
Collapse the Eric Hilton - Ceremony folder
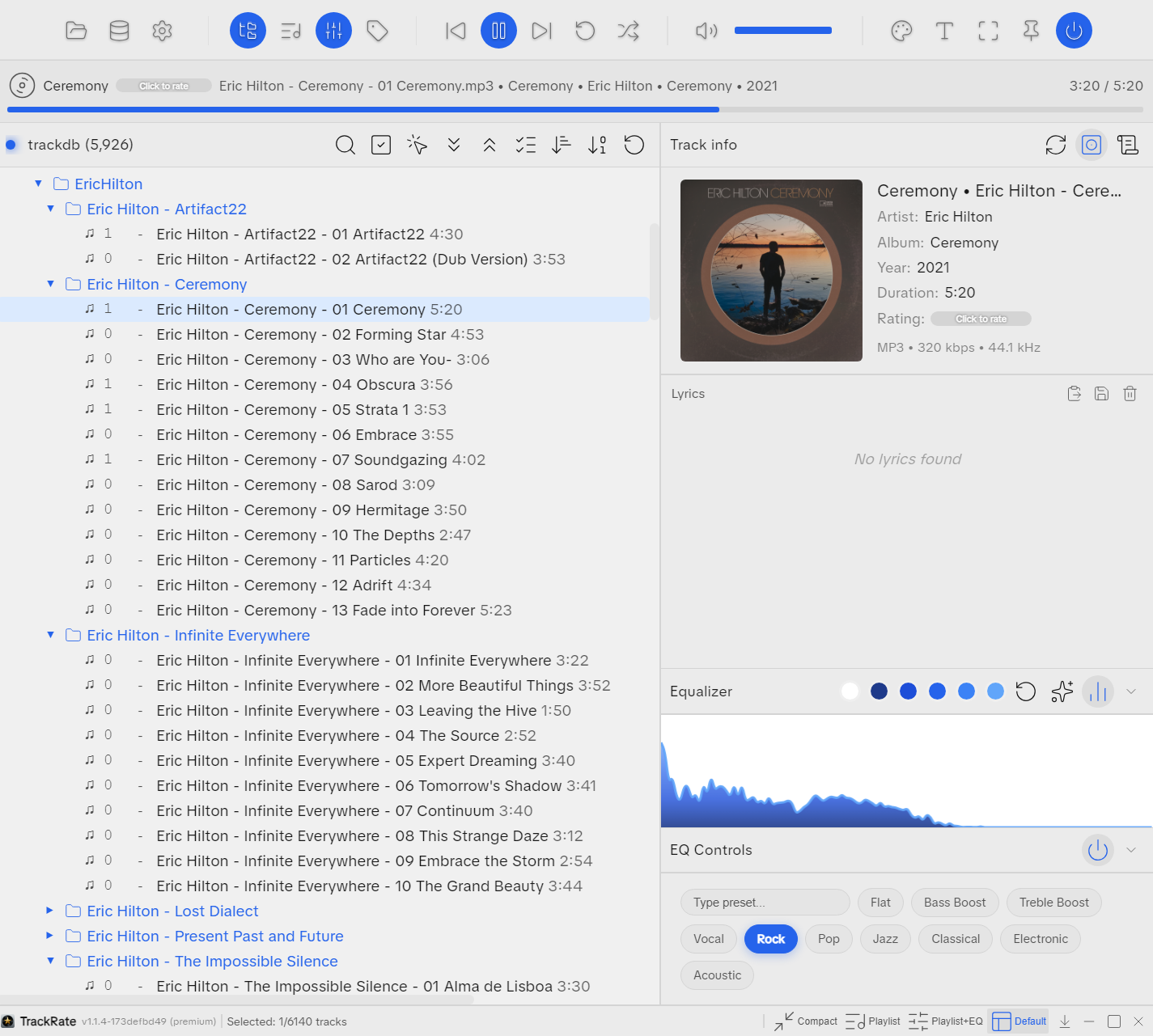pos(51,285)
